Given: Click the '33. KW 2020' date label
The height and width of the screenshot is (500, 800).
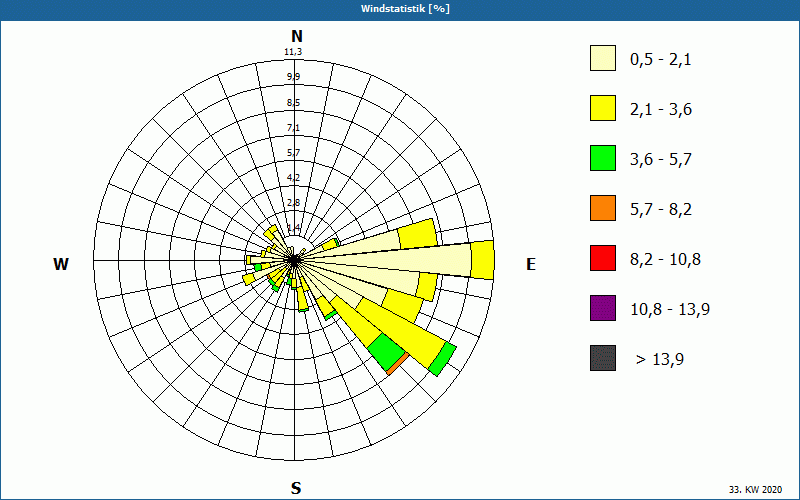Looking at the screenshot, I should tap(755, 489).
